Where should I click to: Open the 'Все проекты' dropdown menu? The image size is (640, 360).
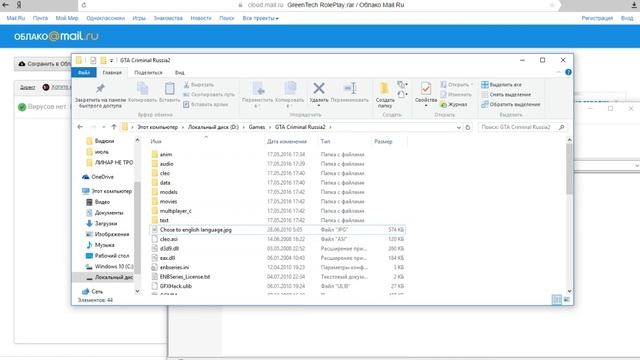coord(260,18)
